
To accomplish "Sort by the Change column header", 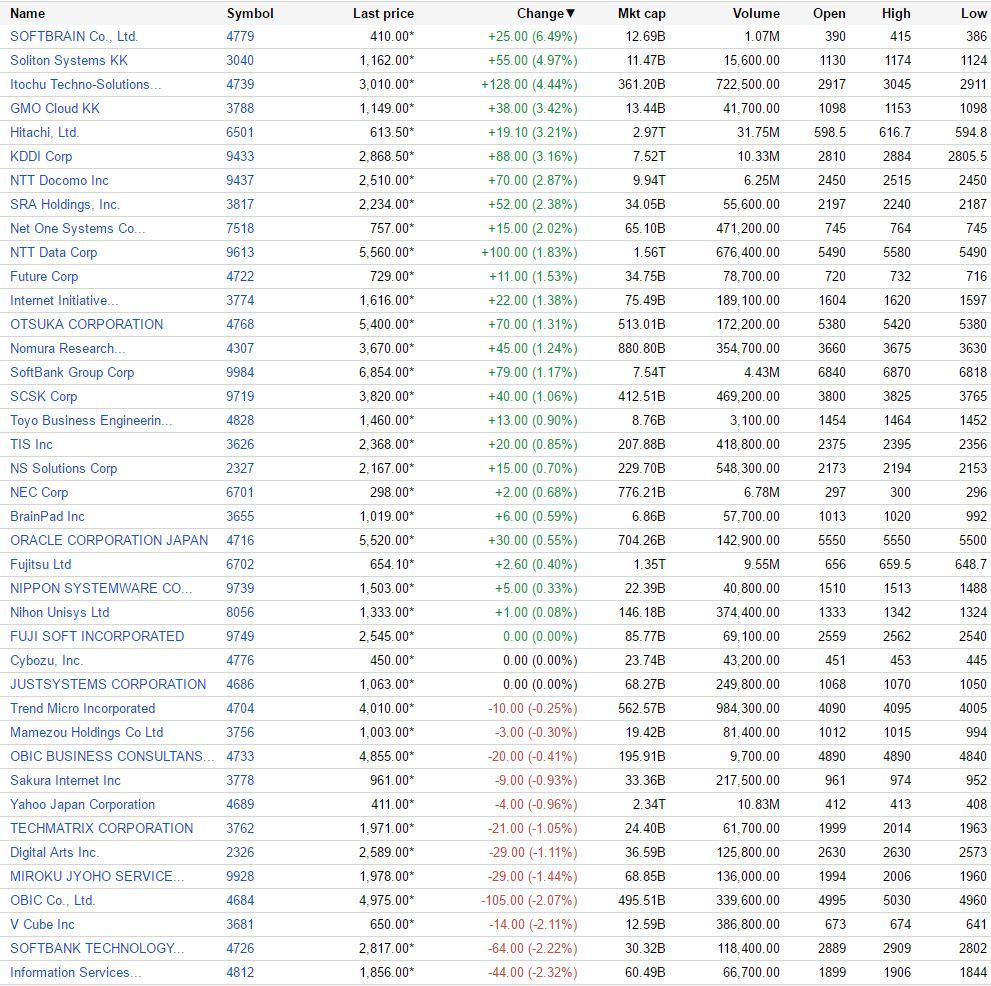I will click(x=546, y=13).
